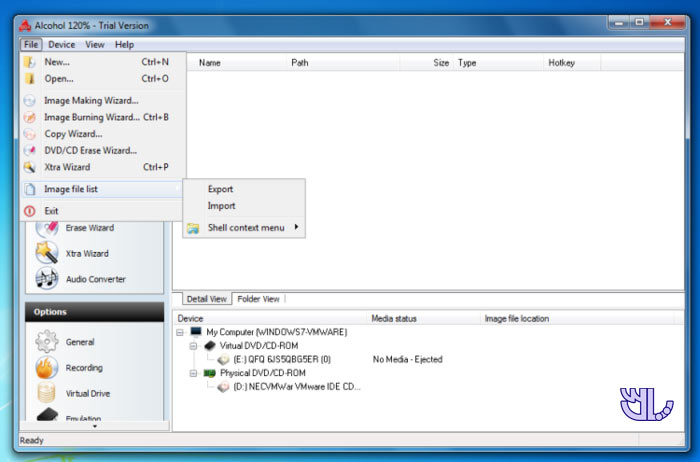This screenshot has height=462, width=700.
Task: Select Copy Wizard... menu entry
Action: click(x=104, y=134)
